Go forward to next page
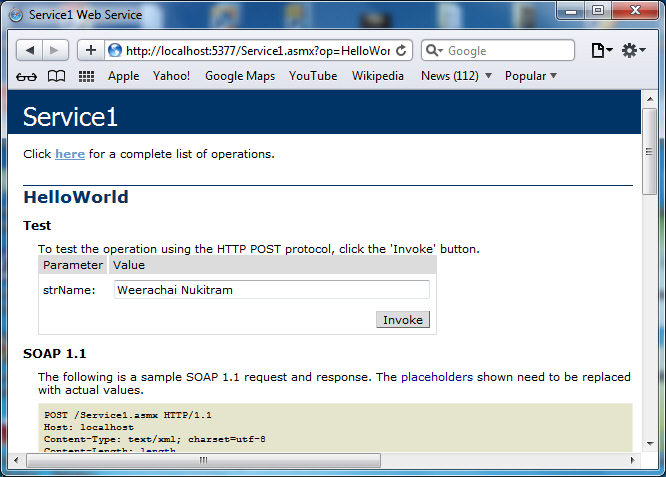This screenshot has width=666, height=477. (x=55, y=51)
